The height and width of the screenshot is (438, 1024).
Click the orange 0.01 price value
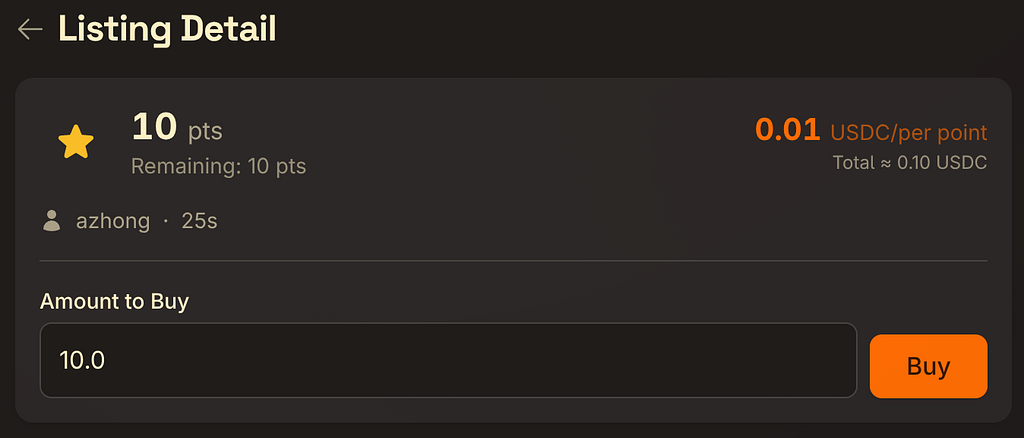click(x=787, y=130)
